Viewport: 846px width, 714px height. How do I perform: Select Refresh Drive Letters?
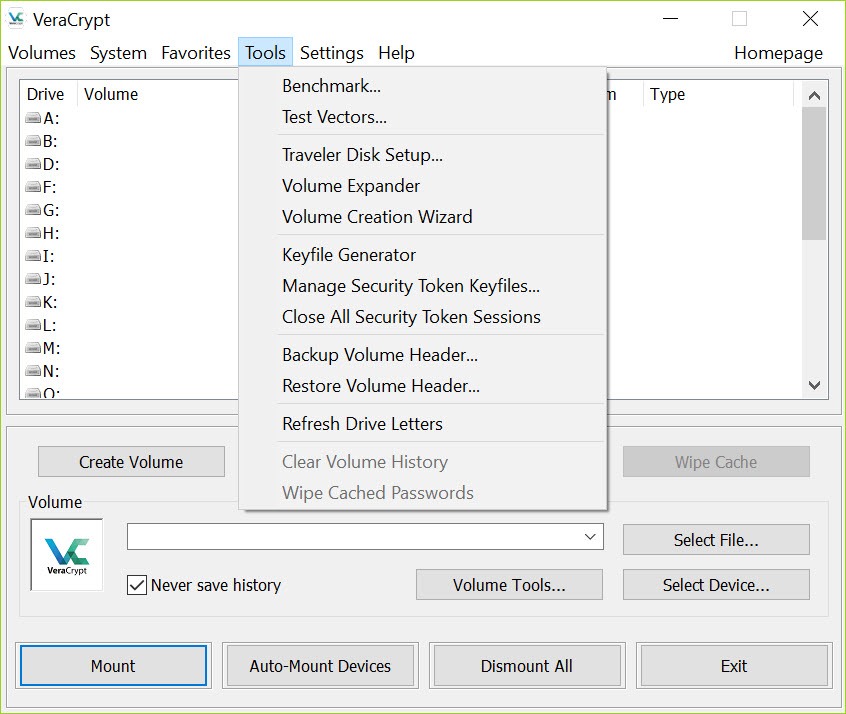(x=422, y=424)
